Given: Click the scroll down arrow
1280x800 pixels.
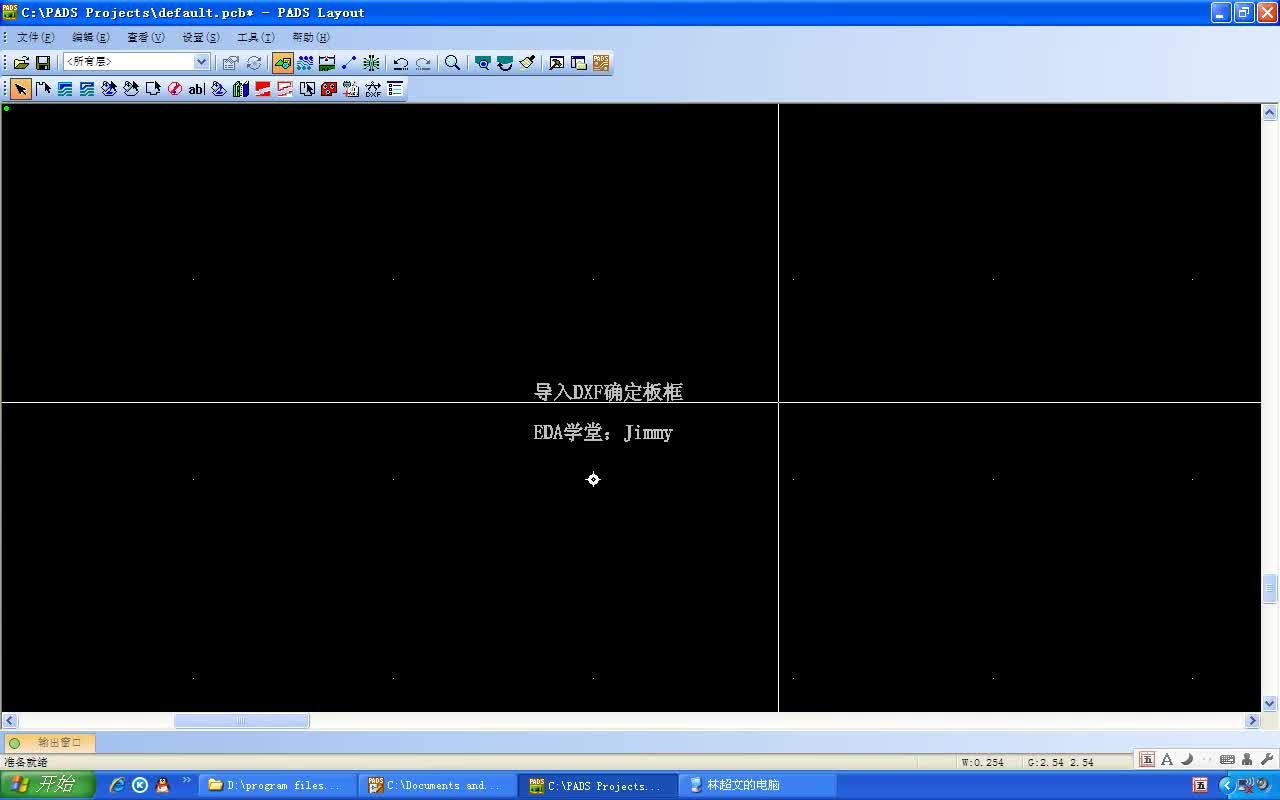Looking at the screenshot, I should click(1270, 704).
